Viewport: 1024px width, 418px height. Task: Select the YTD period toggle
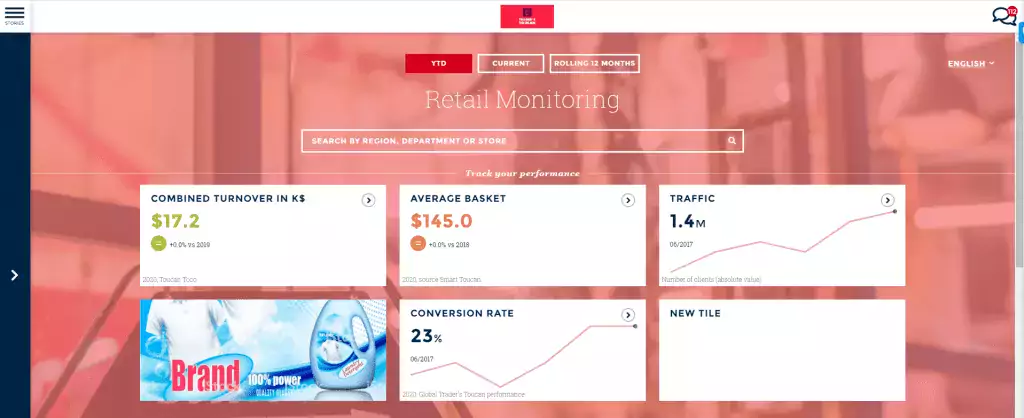(x=438, y=63)
